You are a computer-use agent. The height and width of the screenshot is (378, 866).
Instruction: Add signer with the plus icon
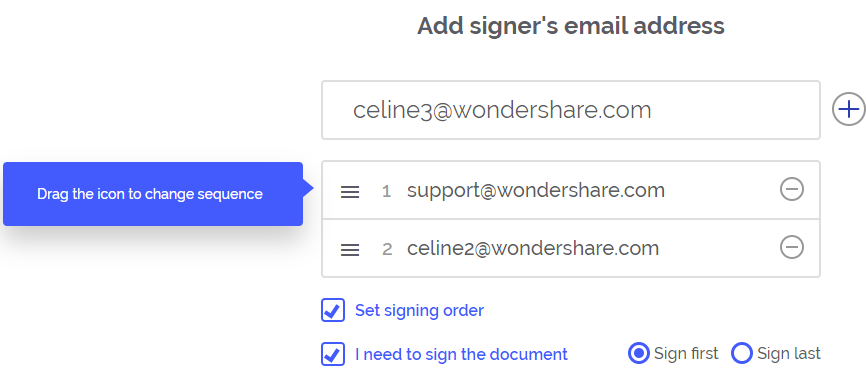[x=848, y=110]
